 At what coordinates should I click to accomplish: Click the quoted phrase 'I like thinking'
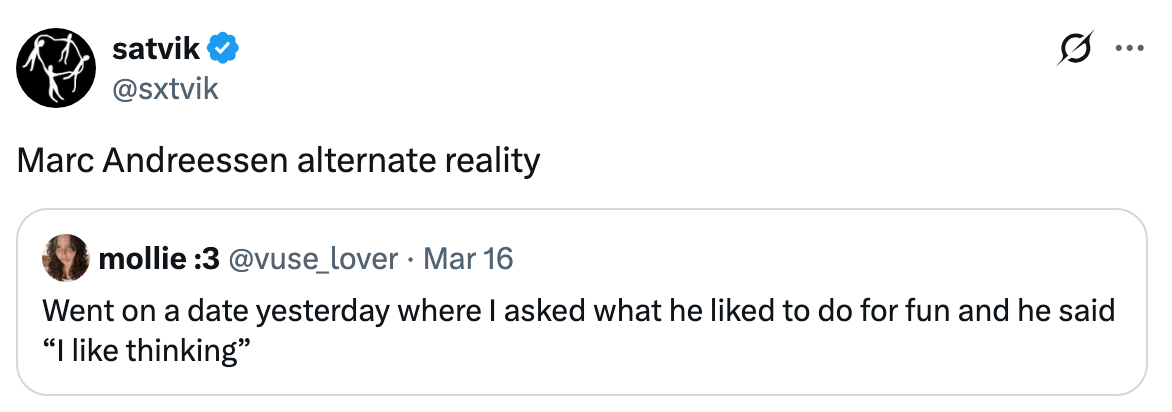tap(145, 350)
